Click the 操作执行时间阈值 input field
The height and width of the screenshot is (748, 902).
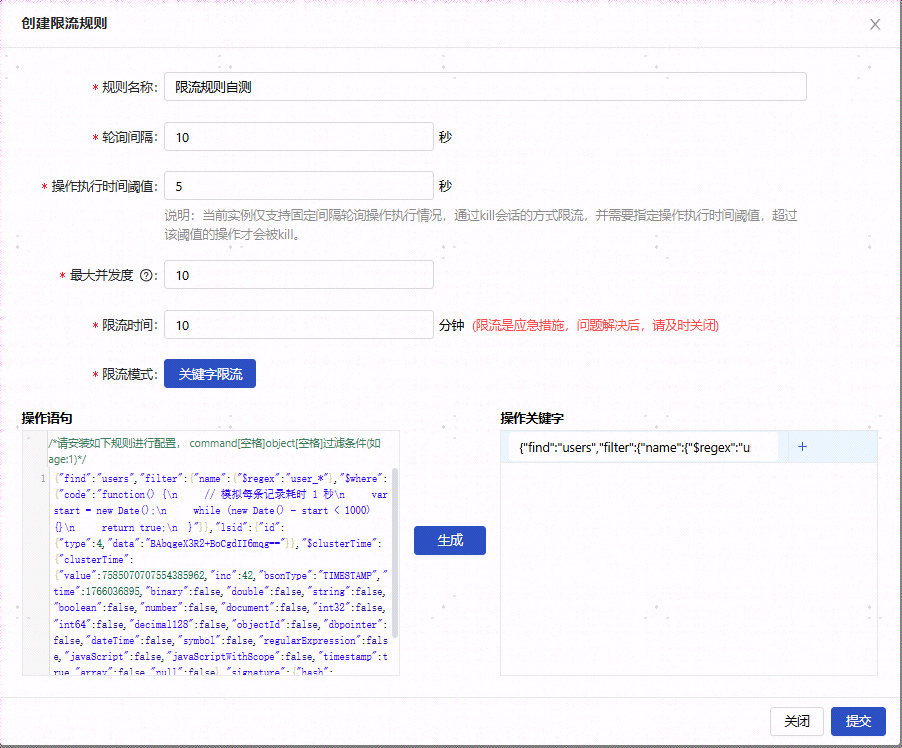[x=299, y=186]
